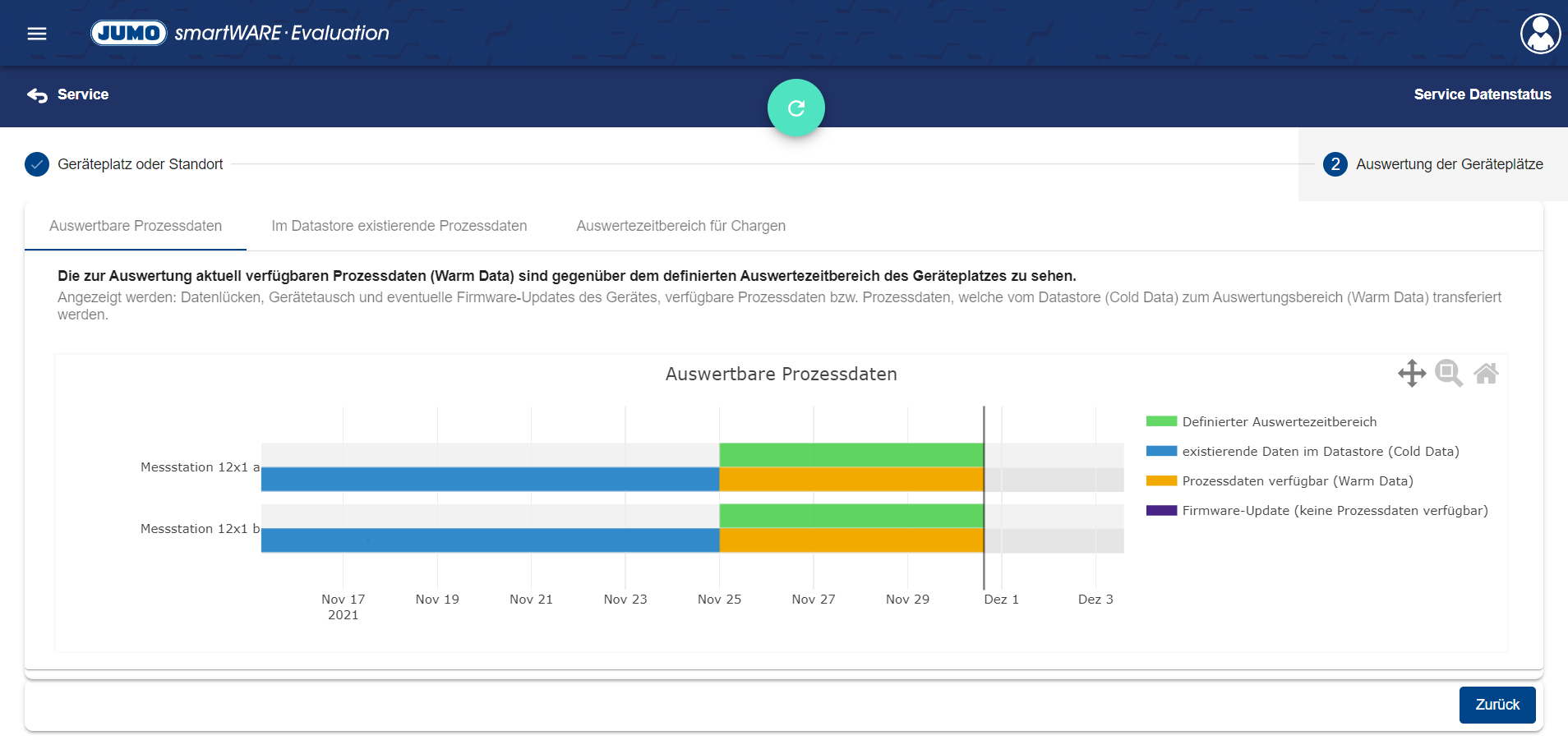Open the hamburger navigation menu
Image resolution: width=1568 pixels, height=740 pixels.
37,34
